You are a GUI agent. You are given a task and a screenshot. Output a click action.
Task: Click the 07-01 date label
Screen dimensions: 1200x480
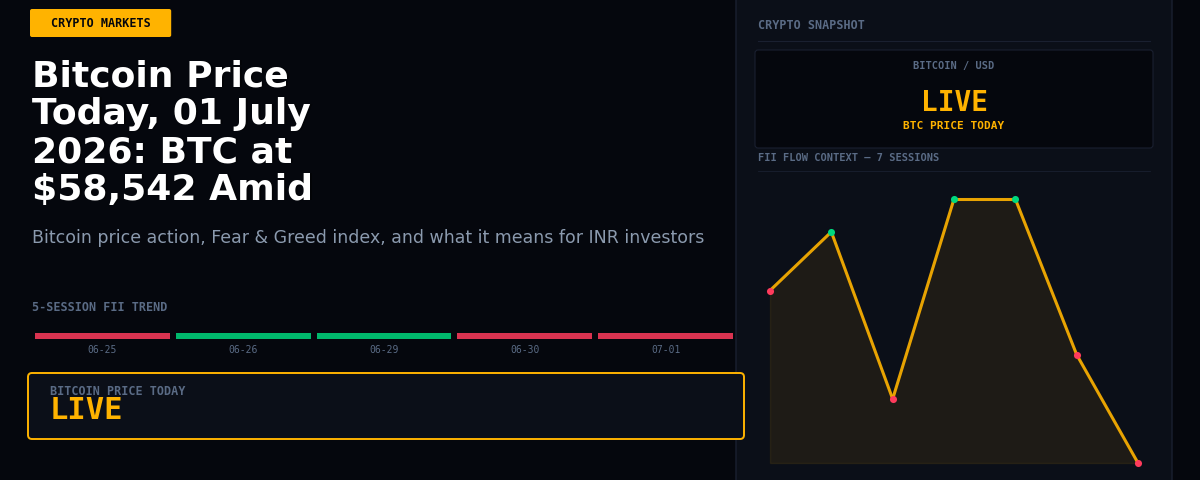(x=666, y=350)
